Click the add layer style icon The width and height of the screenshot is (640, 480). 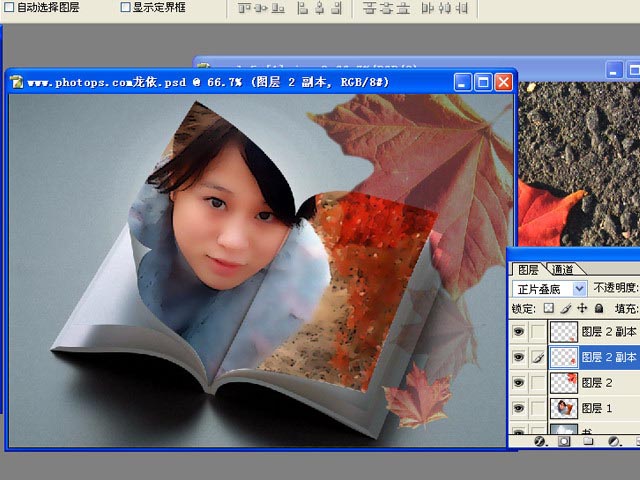click(x=540, y=440)
